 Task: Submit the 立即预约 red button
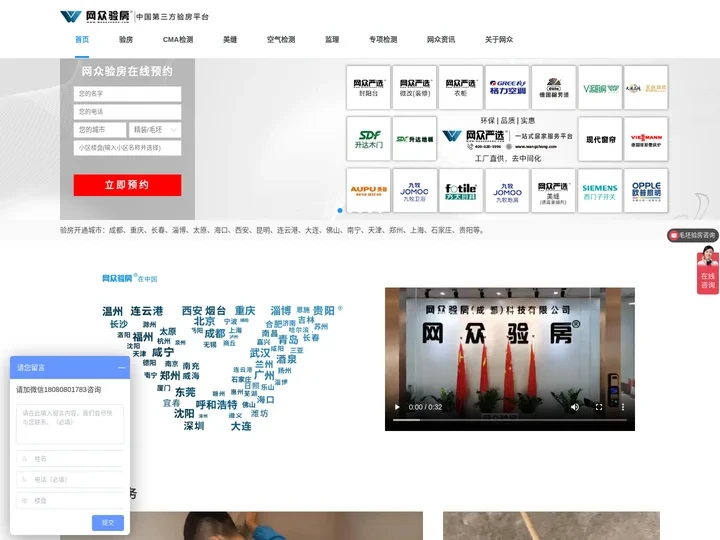click(x=127, y=185)
